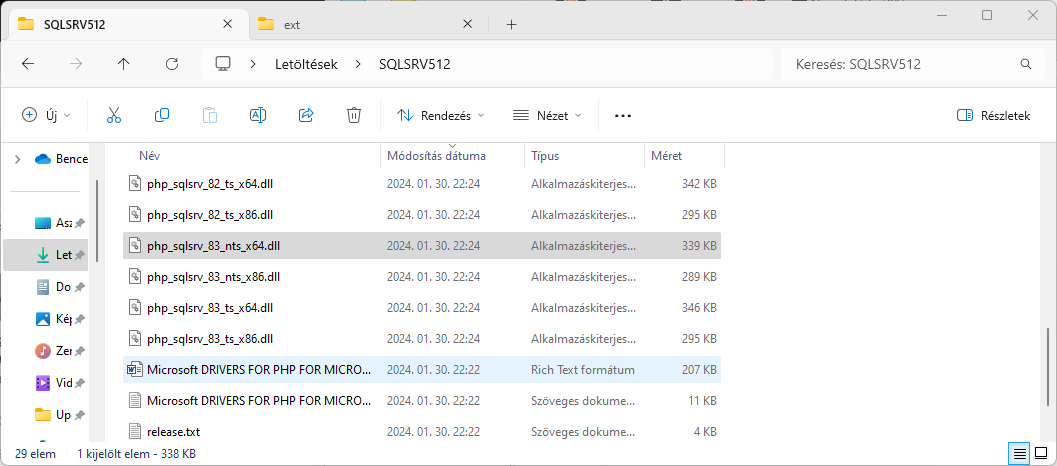Viewport: 1057px width, 466px height.
Task: Switch to details list view icon
Action: coord(1020,453)
